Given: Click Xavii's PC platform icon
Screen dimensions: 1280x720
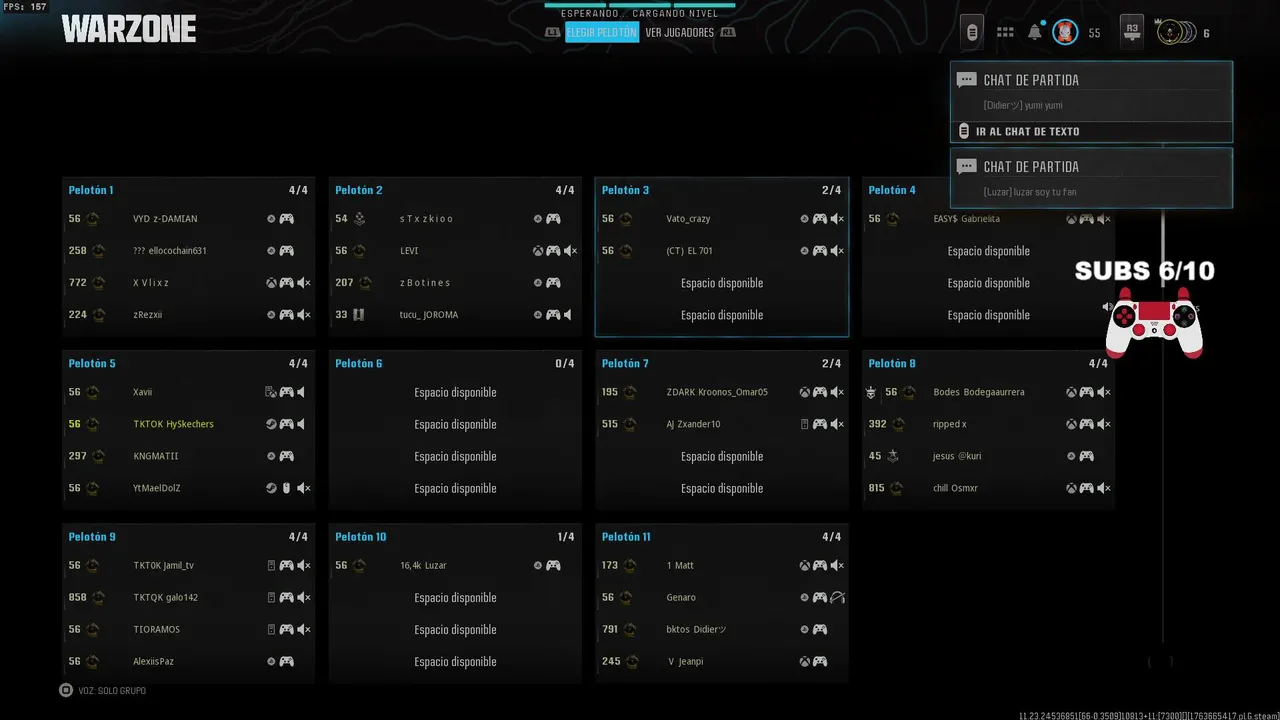Looking at the screenshot, I should tap(271, 392).
